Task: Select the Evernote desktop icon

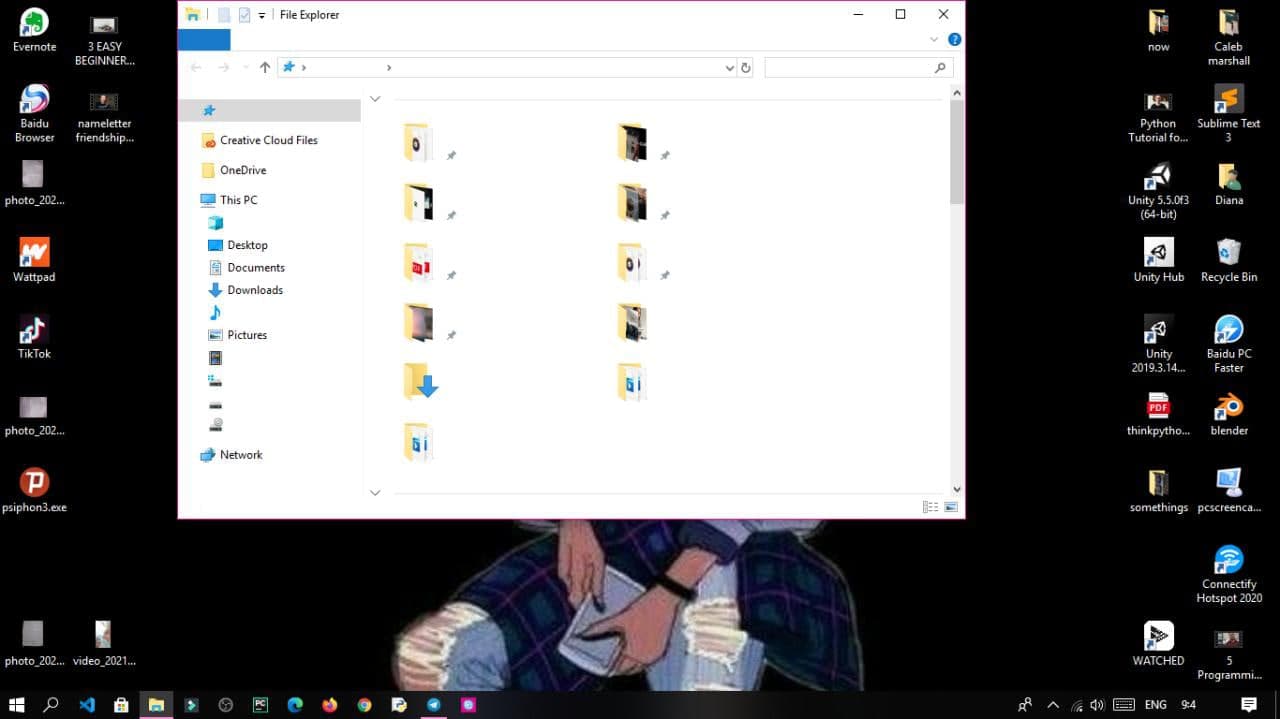Action: pos(35,31)
